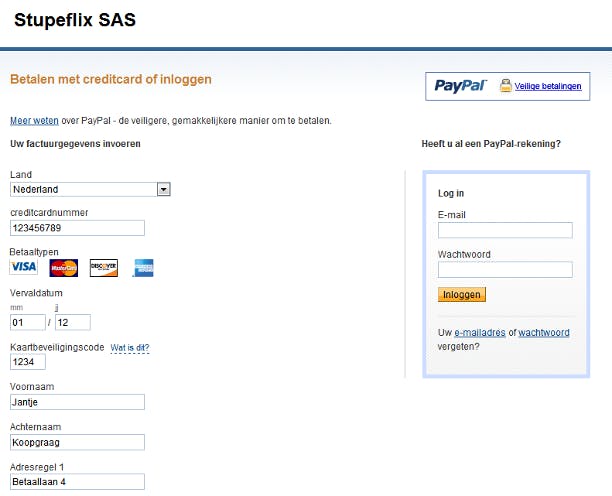612x496 pixels.
Task: Focus the creditcardnummer input field
Action: click(x=77, y=227)
